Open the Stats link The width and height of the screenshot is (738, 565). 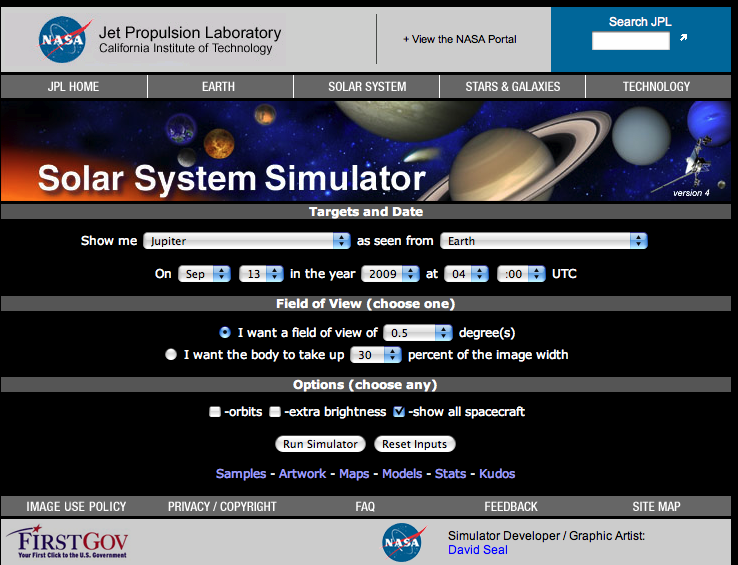coord(450,474)
